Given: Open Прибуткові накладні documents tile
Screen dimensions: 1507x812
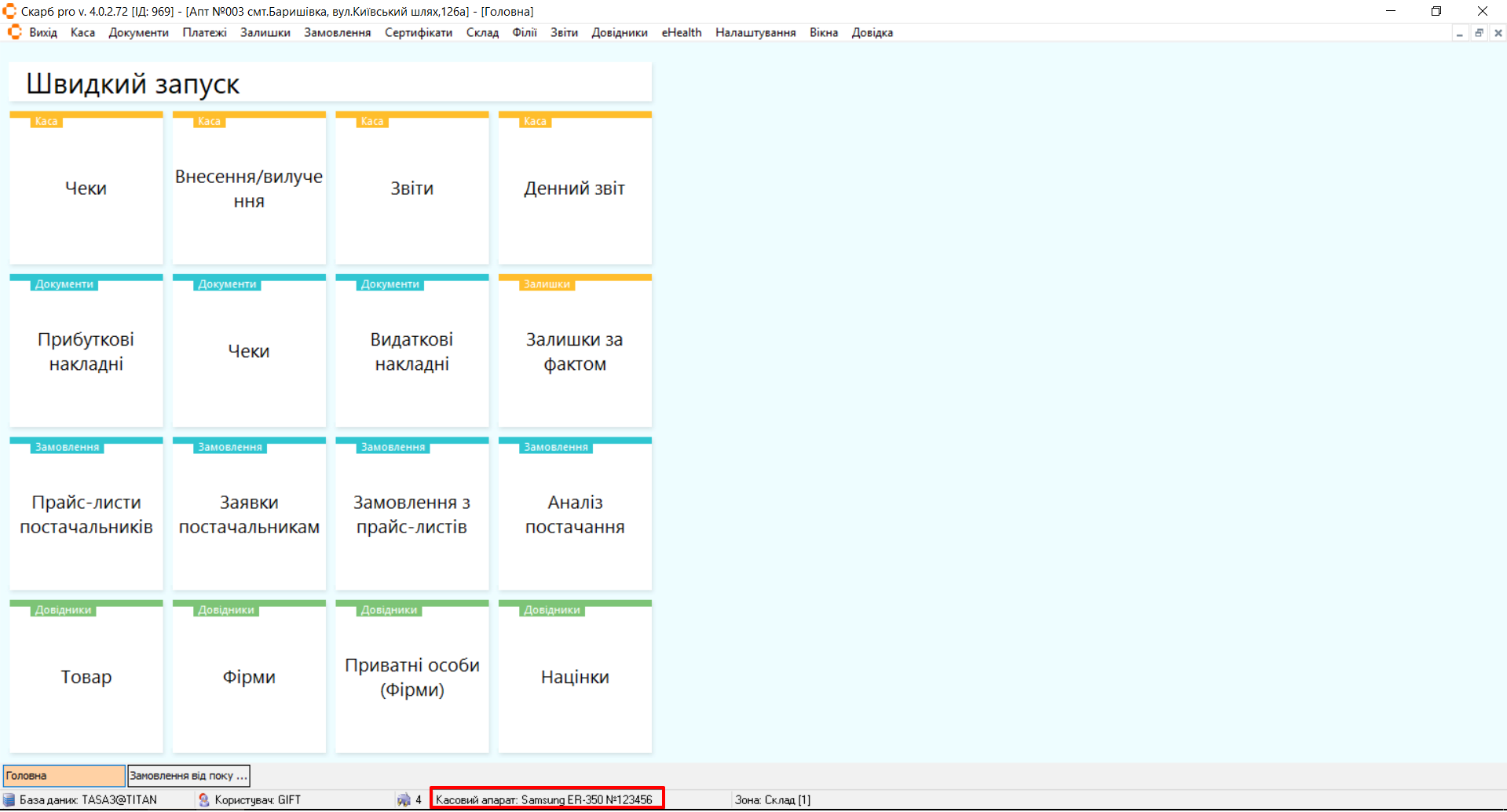Looking at the screenshot, I should (x=86, y=351).
